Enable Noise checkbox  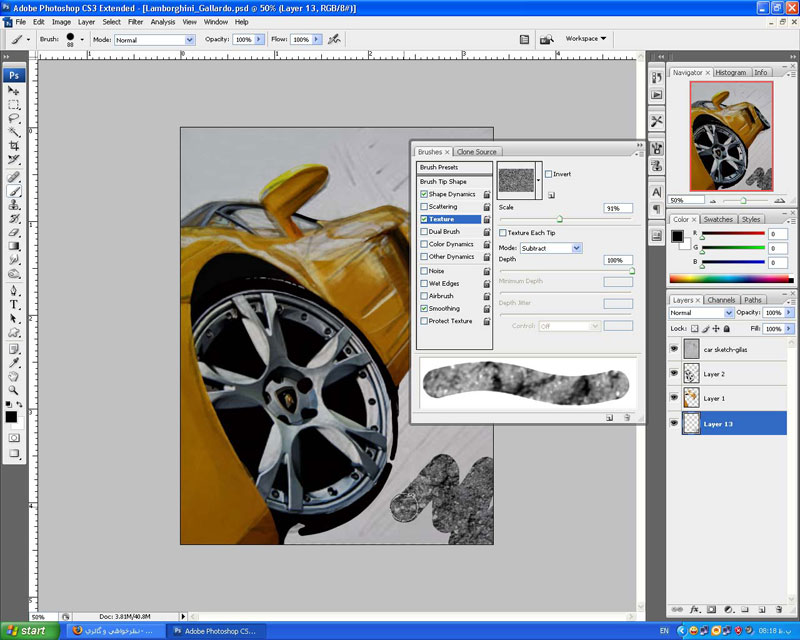click(x=424, y=271)
